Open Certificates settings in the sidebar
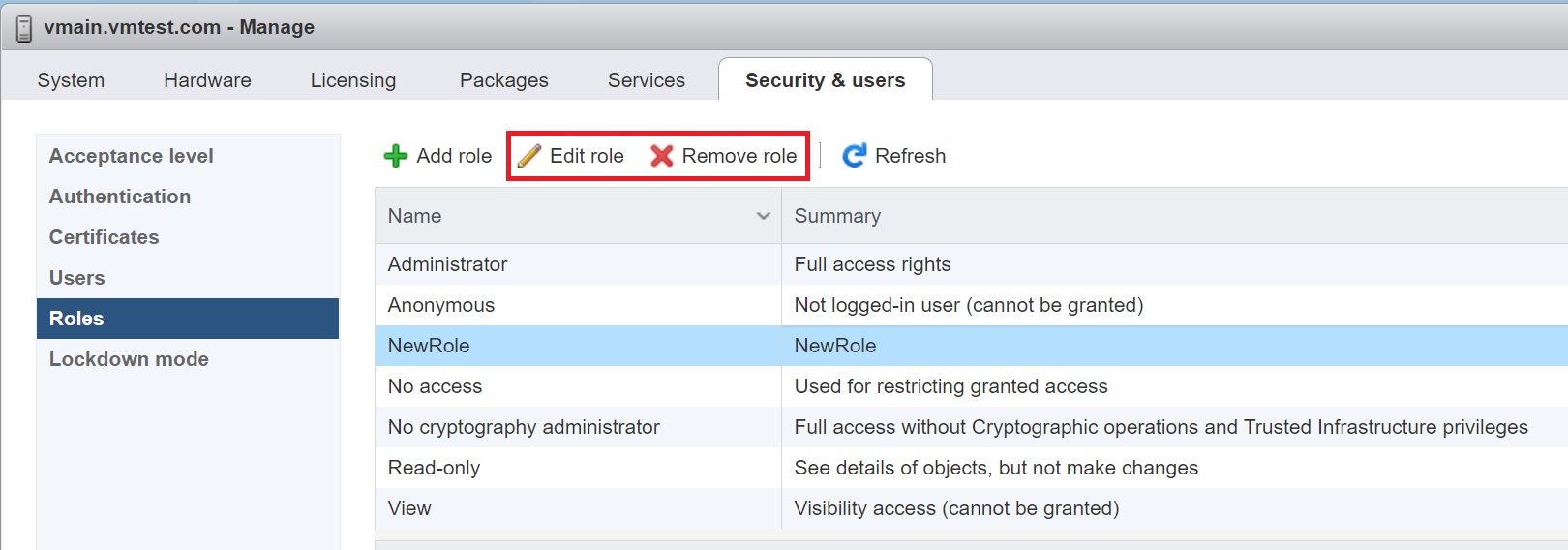 coord(105,237)
